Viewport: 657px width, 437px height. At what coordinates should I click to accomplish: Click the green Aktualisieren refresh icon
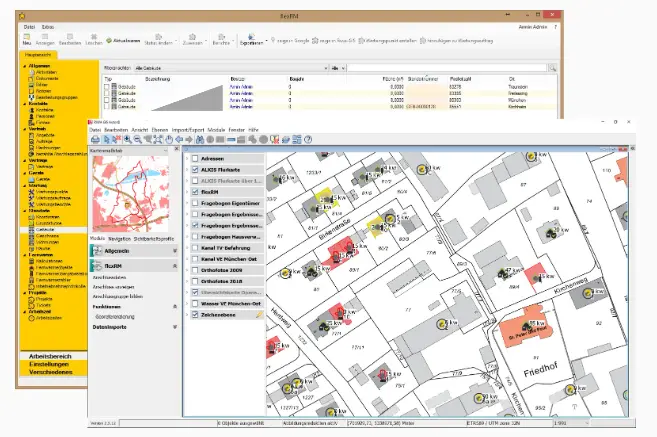click(110, 38)
